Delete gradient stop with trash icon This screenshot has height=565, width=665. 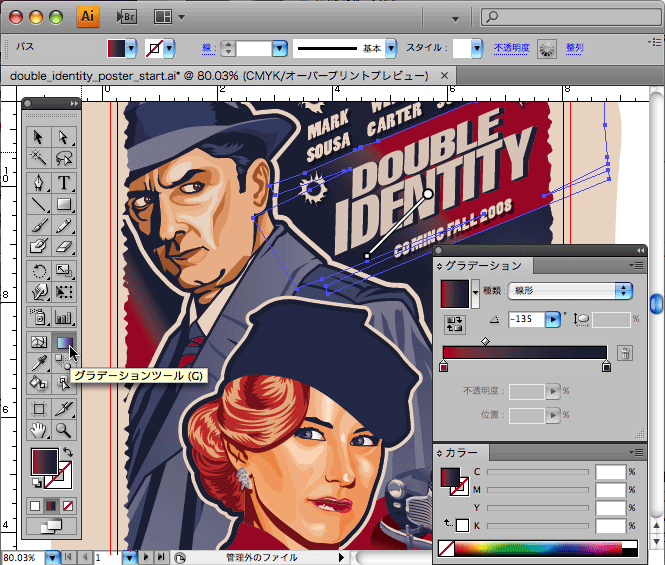[625, 353]
